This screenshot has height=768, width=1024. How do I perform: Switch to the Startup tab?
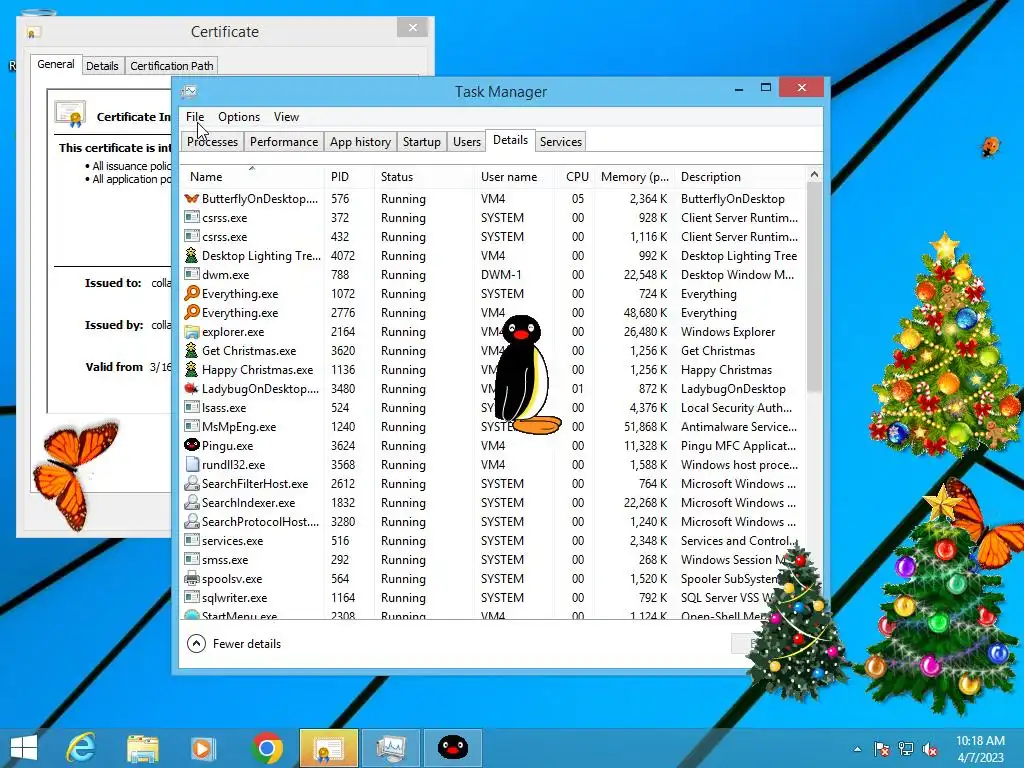pyautogui.click(x=421, y=142)
